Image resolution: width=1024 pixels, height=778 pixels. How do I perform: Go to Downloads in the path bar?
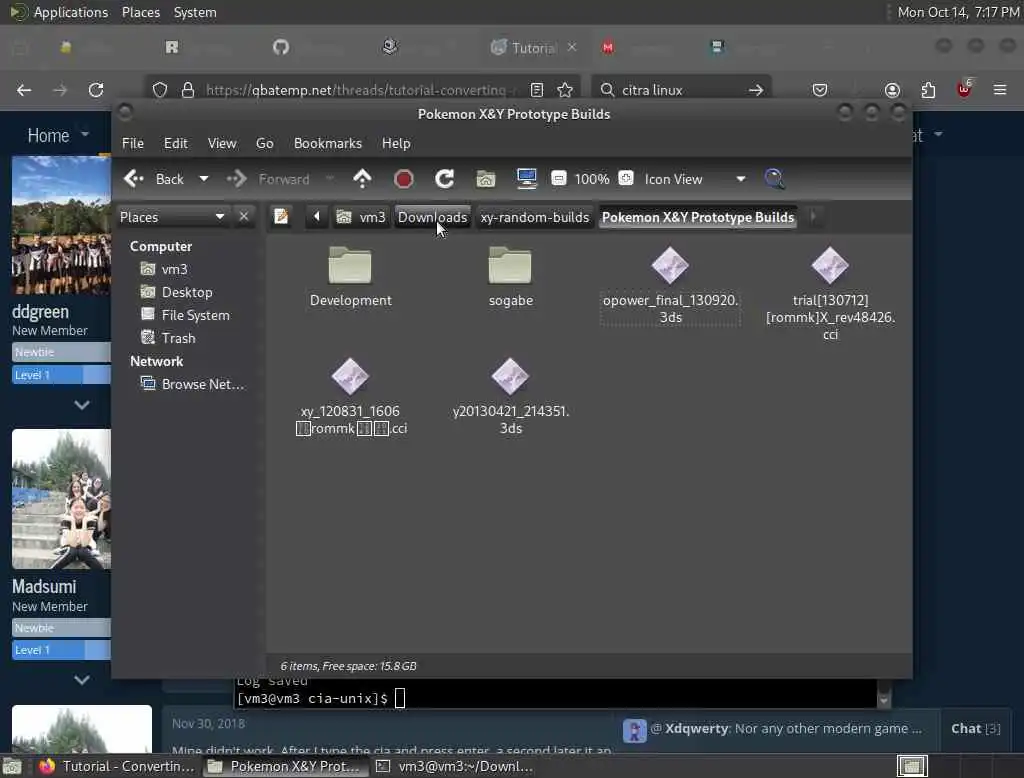point(432,218)
